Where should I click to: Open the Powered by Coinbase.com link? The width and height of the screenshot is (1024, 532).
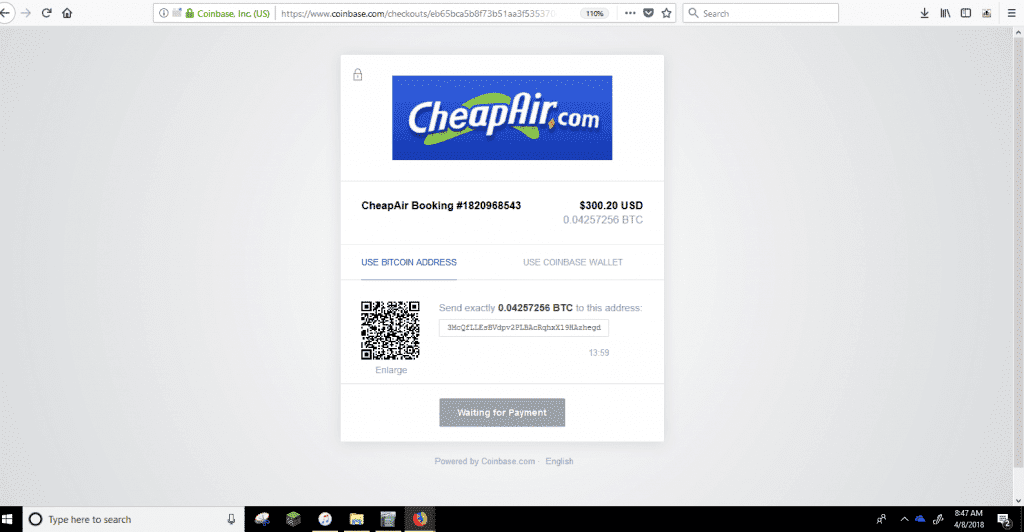point(485,461)
